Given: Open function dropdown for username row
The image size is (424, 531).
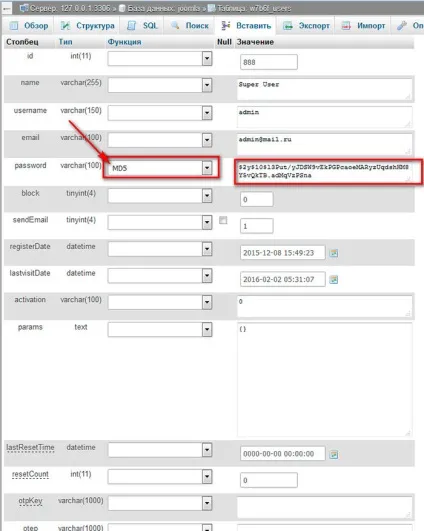Looking at the screenshot, I should click(160, 113).
